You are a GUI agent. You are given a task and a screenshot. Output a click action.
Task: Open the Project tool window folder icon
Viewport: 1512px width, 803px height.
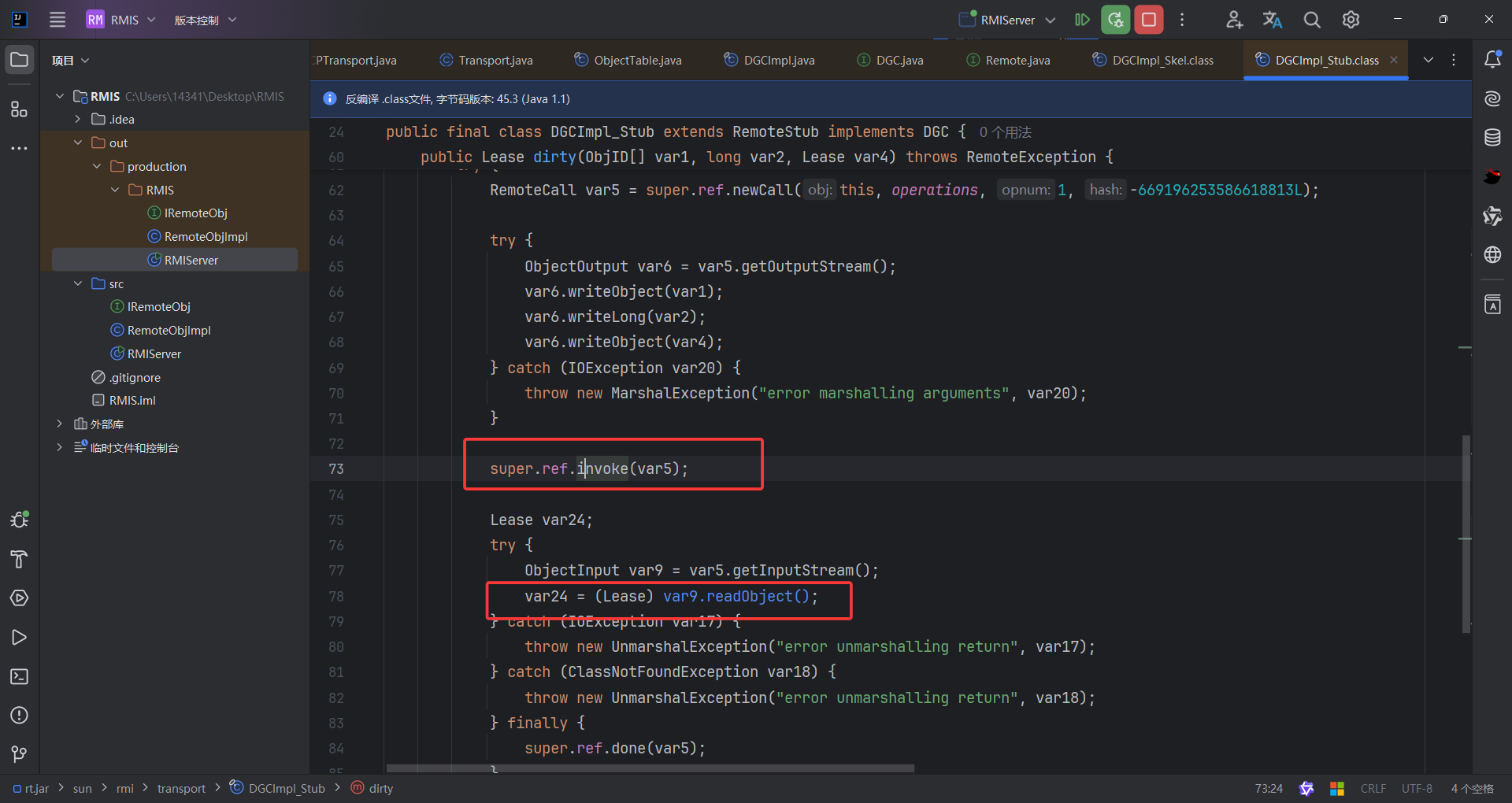point(20,60)
